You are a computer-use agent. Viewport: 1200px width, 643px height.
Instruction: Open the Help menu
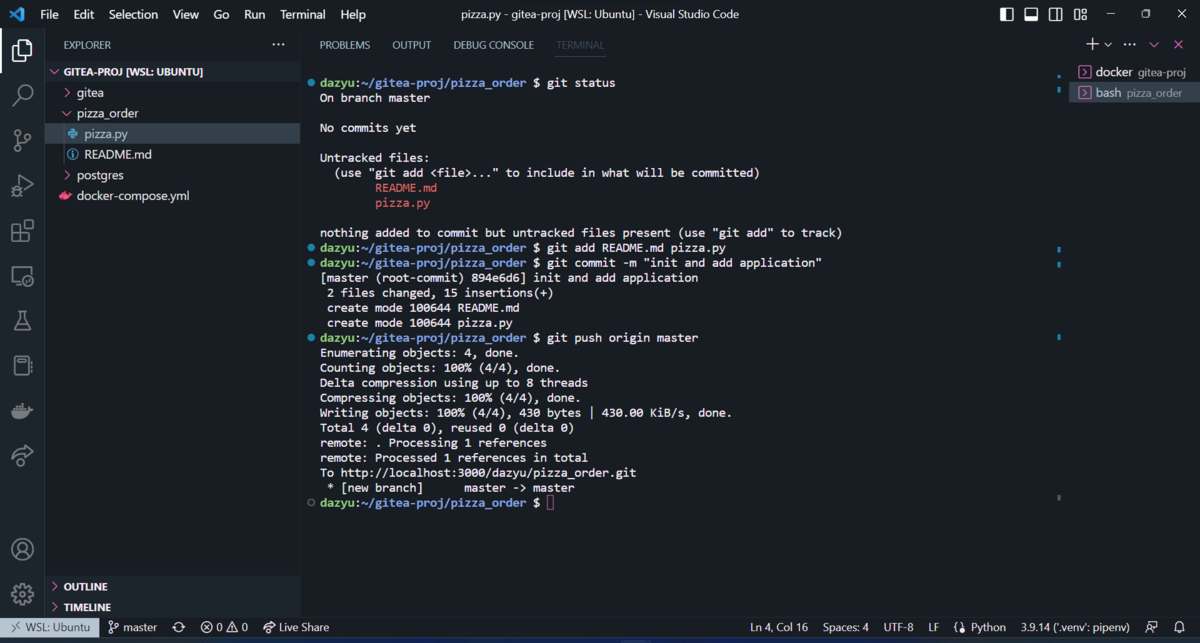[x=353, y=14]
